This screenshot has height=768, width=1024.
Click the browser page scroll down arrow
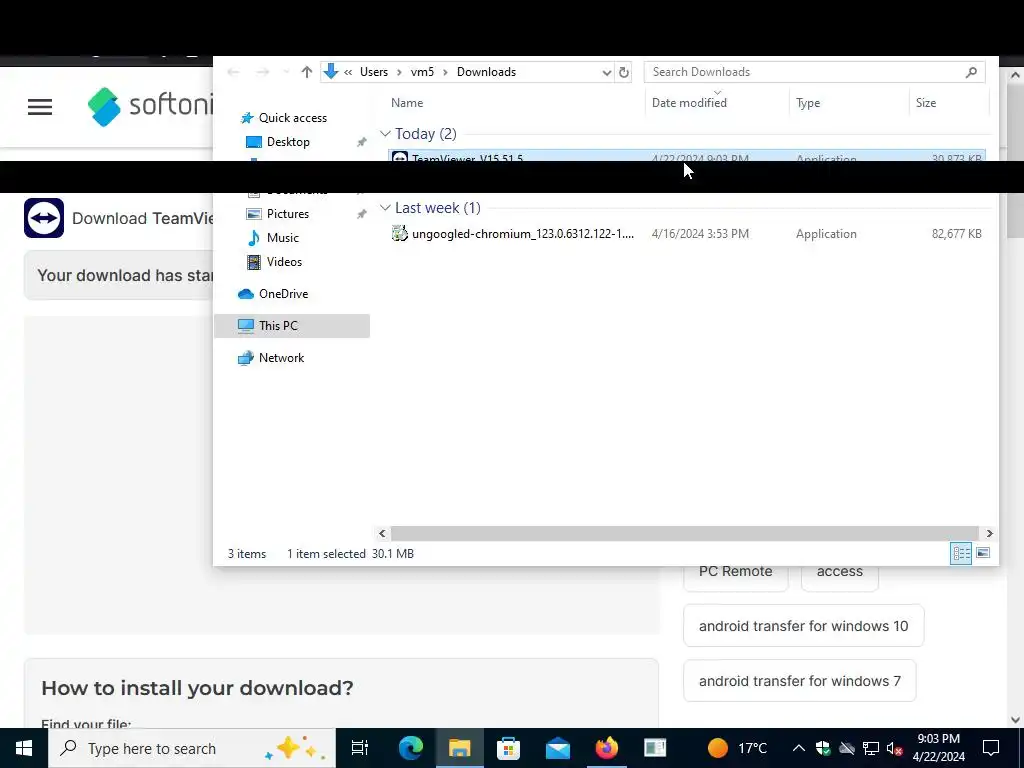click(1016, 720)
